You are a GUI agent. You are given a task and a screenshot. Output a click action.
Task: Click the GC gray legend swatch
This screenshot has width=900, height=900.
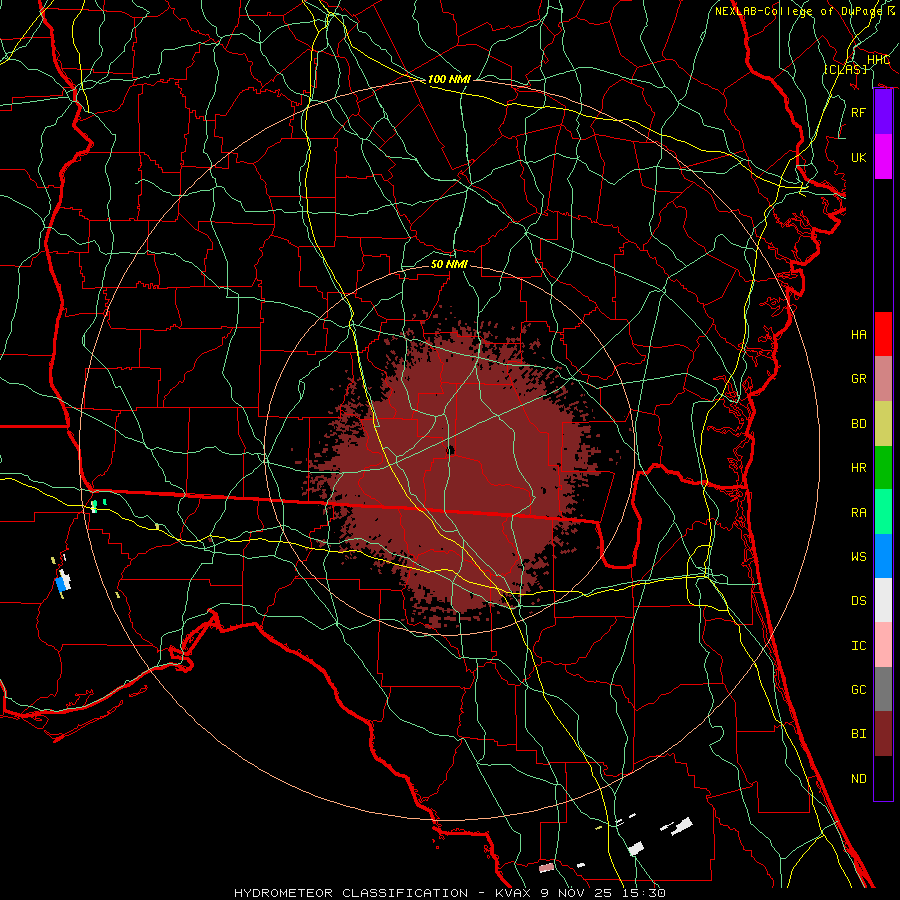tap(883, 689)
